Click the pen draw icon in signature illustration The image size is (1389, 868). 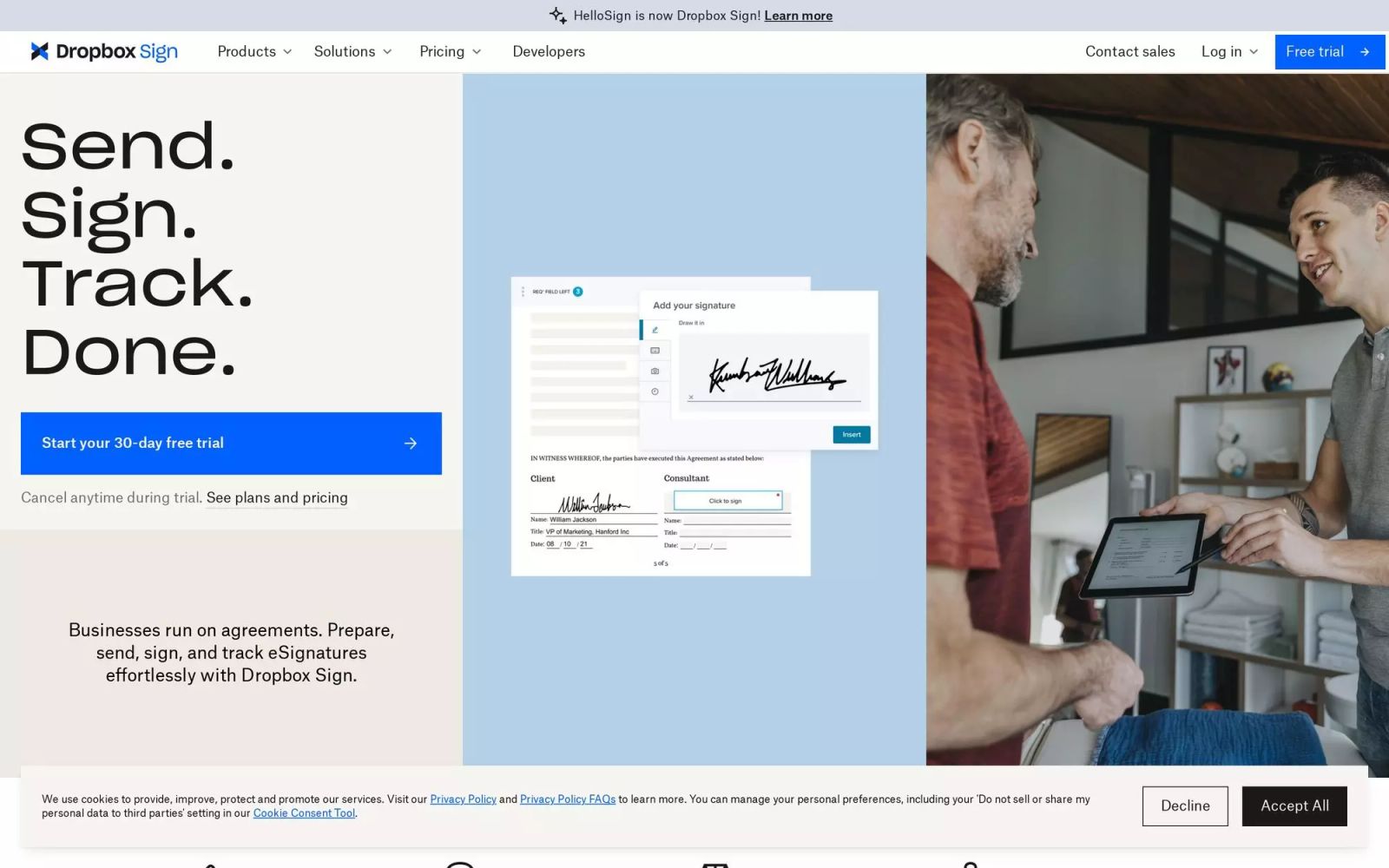[x=655, y=330]
